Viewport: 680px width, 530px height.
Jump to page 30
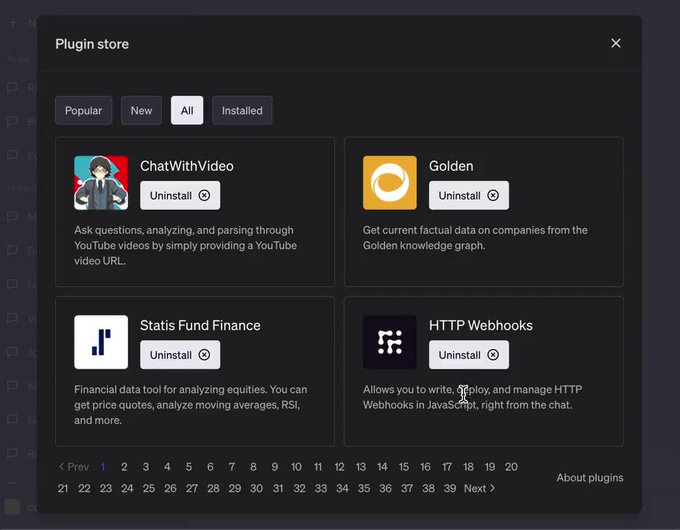[x=256, y=488]
